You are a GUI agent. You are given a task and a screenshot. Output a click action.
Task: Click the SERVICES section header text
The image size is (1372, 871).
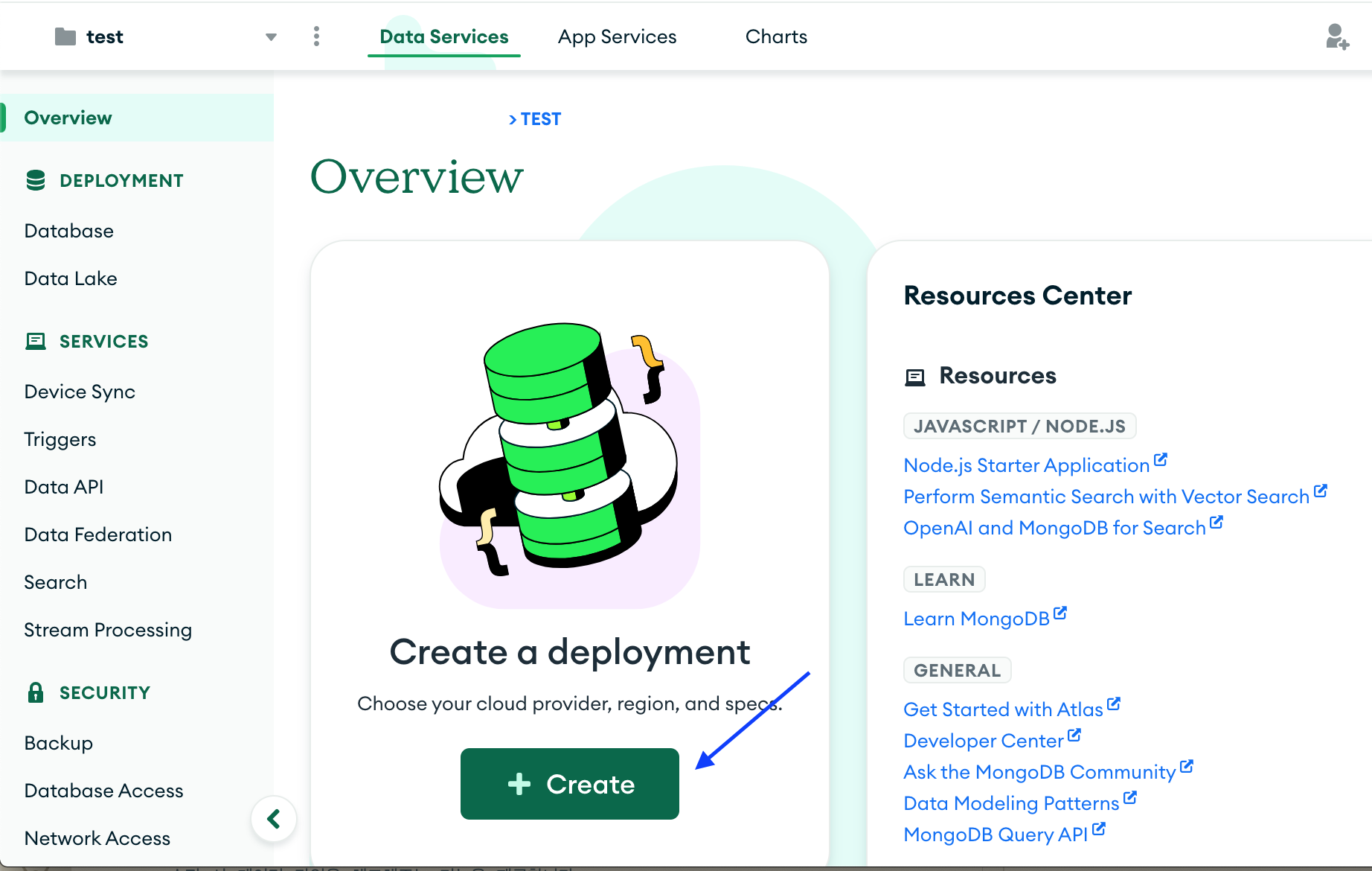tap(104, 342)
